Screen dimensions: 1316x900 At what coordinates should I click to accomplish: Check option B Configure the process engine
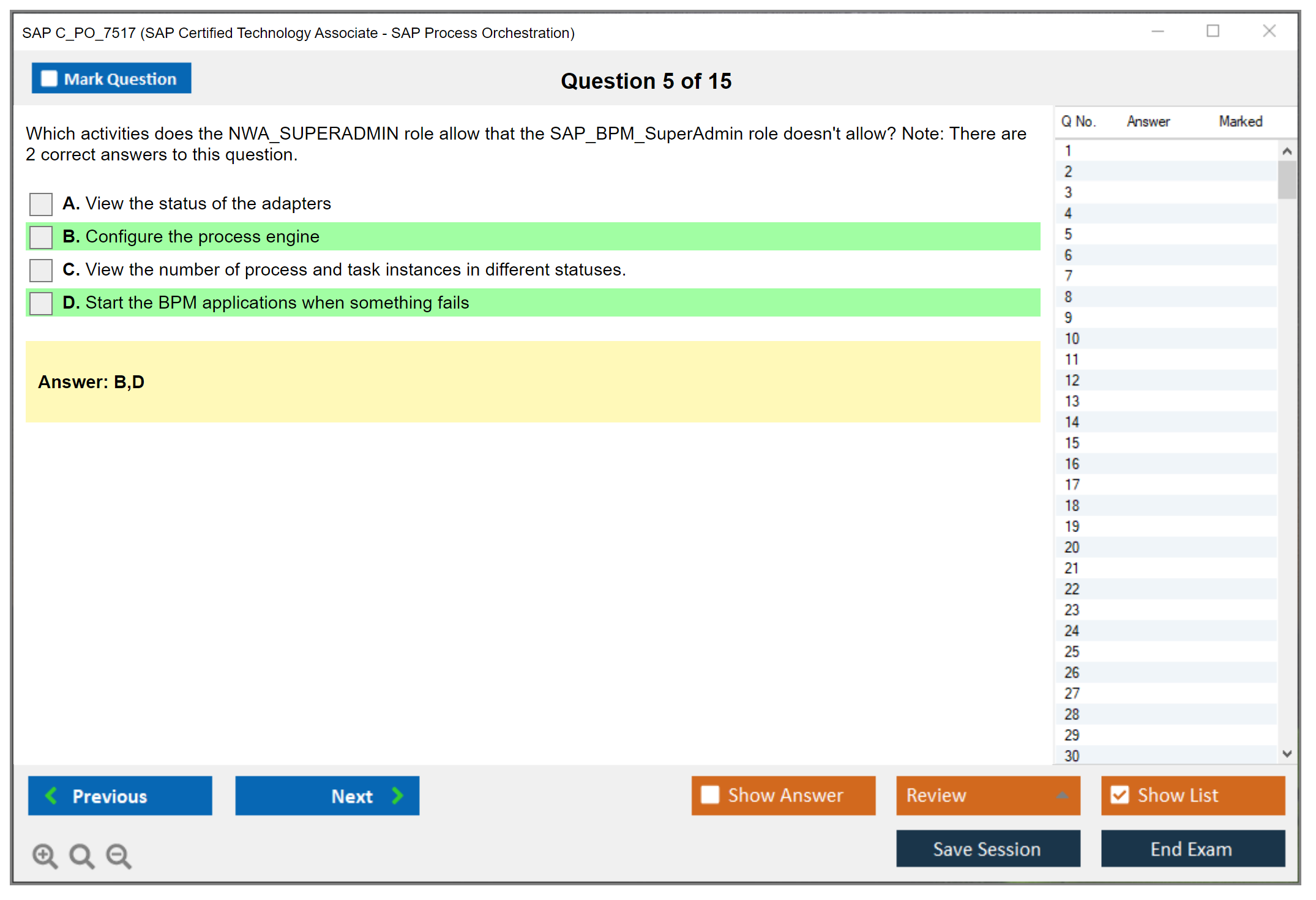(41, 237)
